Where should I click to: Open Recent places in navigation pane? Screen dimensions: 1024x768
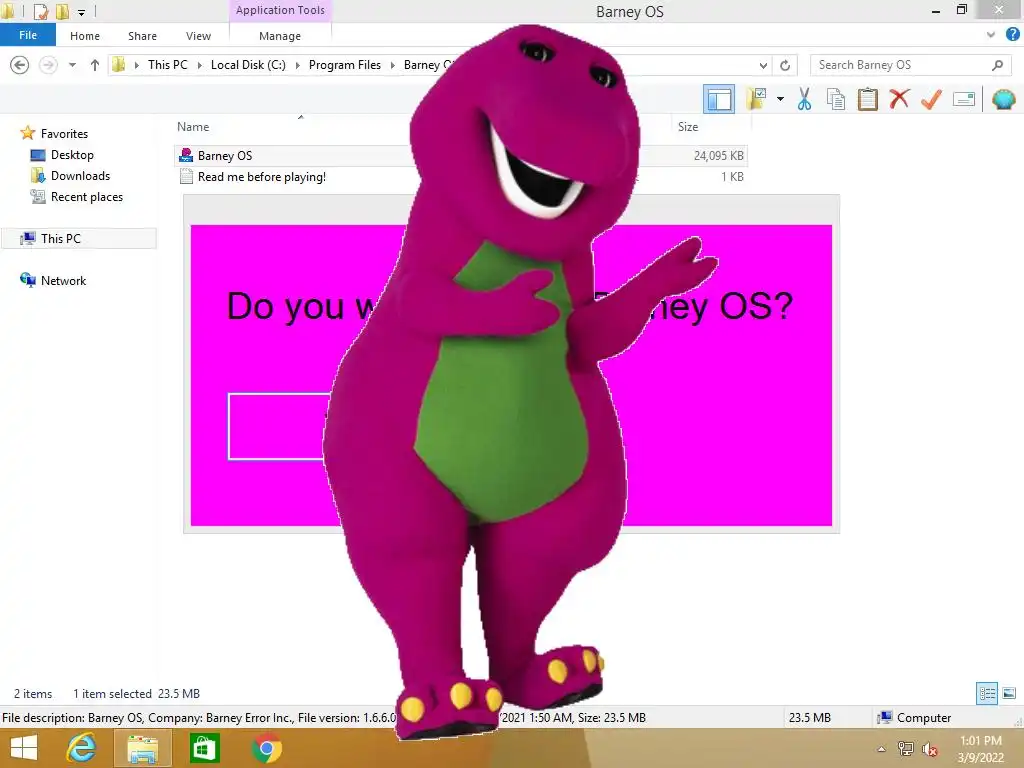click(86, 197)
